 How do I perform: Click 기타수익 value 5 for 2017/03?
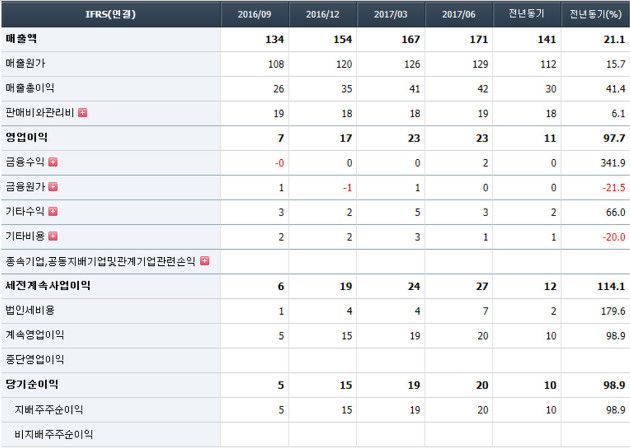coord(417,213)
